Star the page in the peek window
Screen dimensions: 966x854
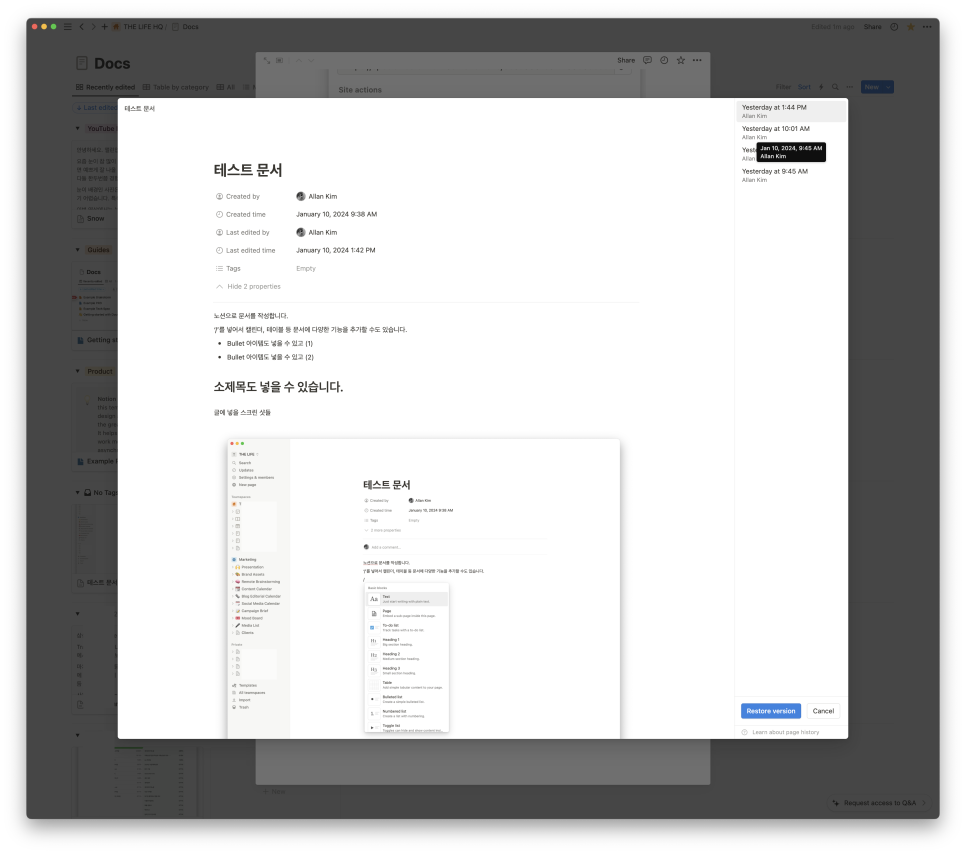(x=681, y=60)
